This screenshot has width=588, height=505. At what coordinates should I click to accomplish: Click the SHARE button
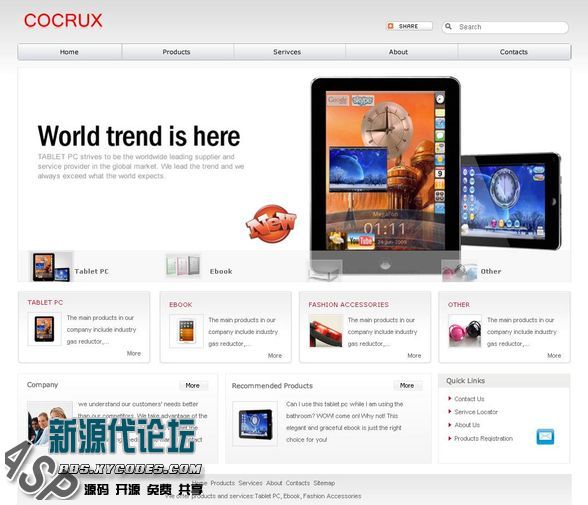pos(410,26)
